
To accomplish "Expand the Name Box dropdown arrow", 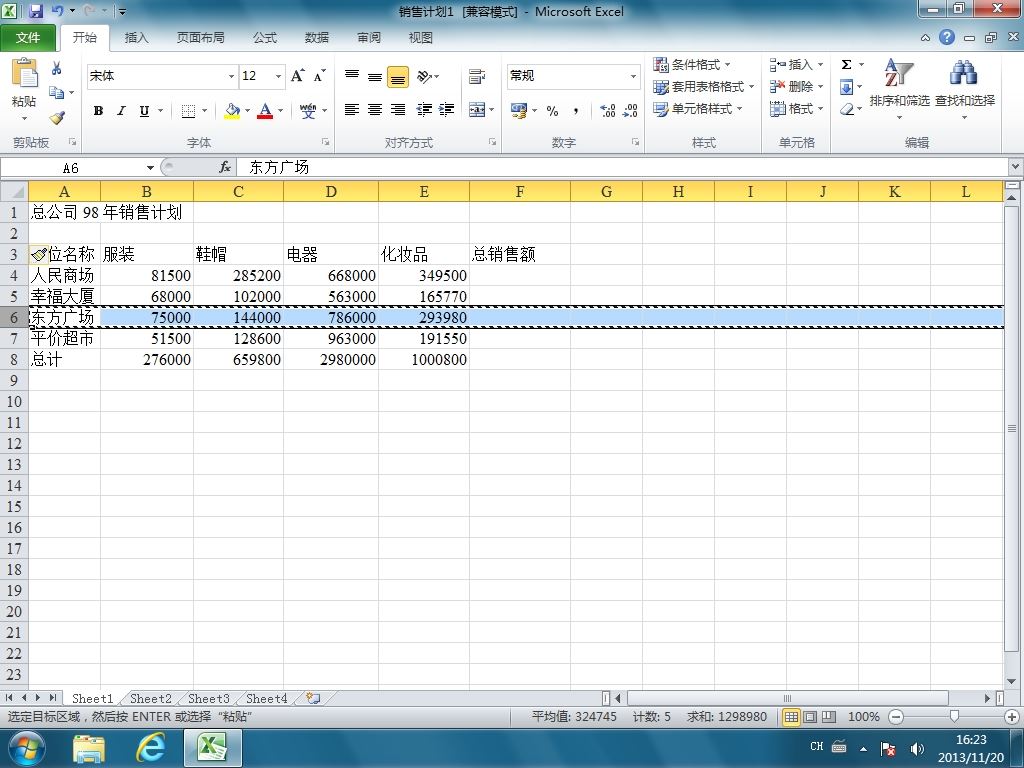I will click(150, 168).
